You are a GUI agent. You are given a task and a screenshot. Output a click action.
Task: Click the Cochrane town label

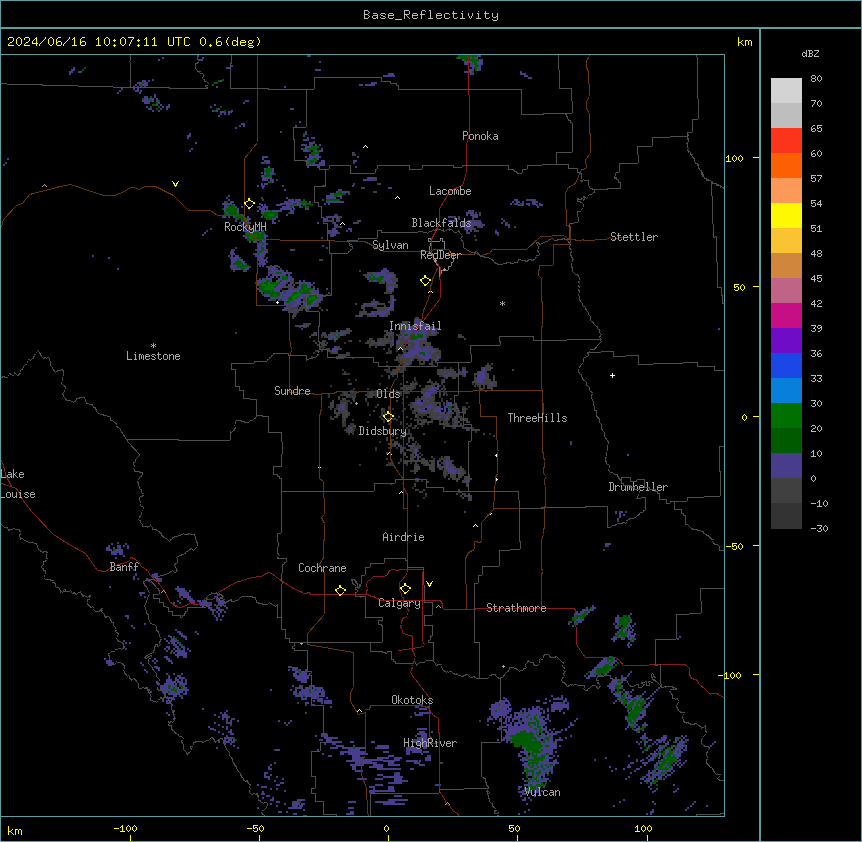[322, 568]
